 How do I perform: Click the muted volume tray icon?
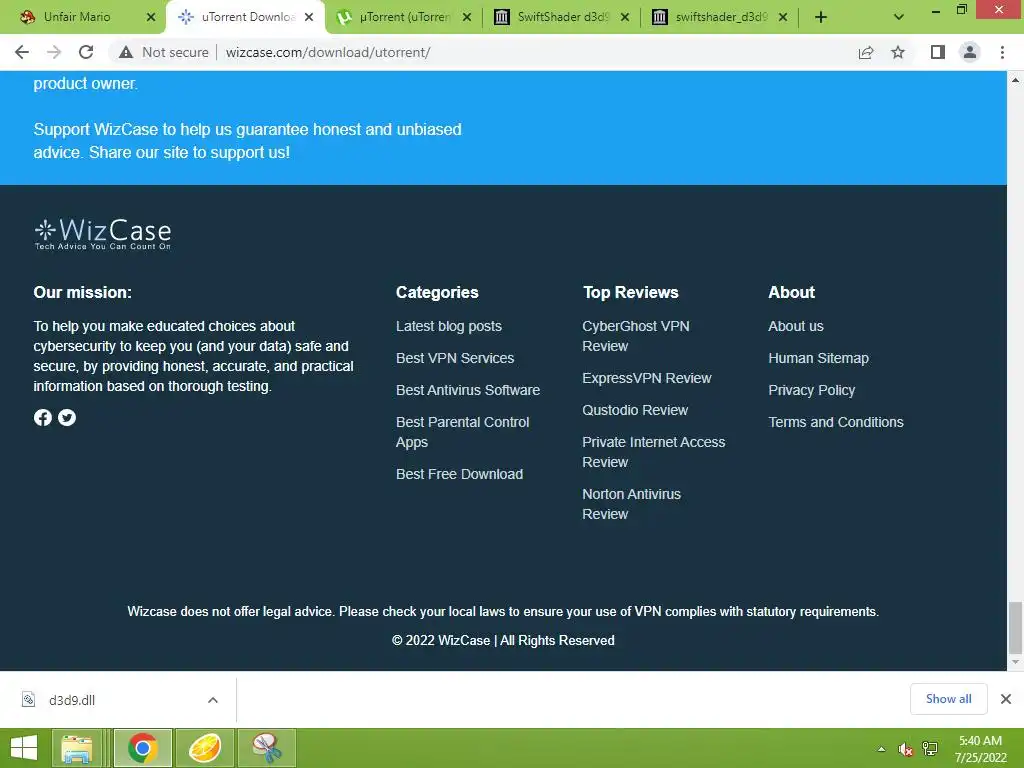pos(905,749)
